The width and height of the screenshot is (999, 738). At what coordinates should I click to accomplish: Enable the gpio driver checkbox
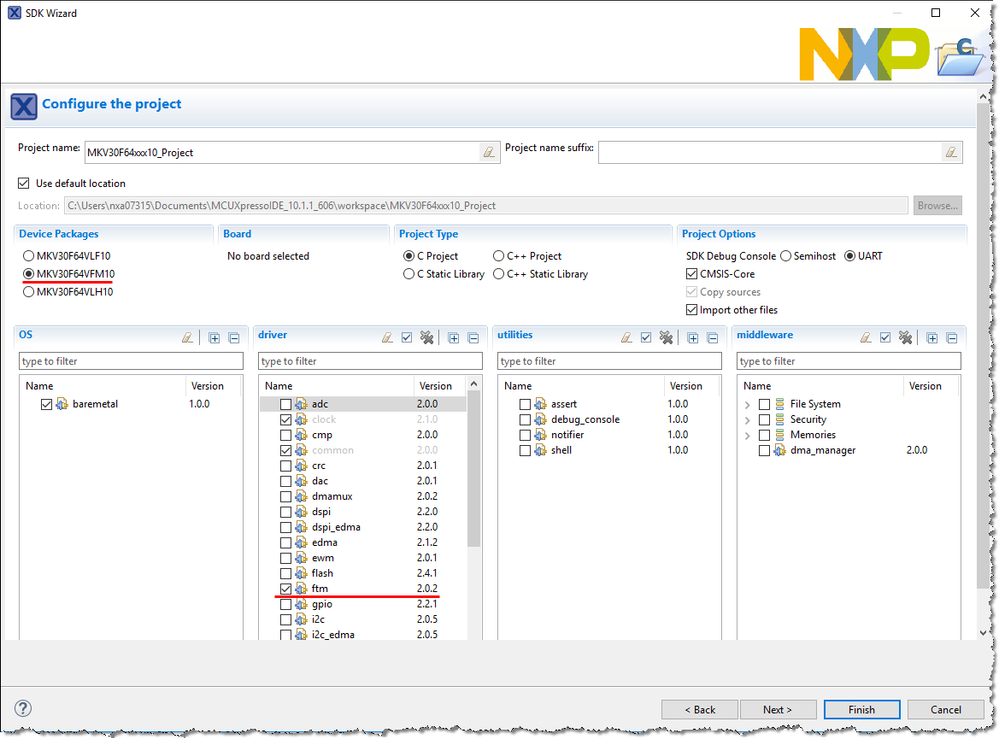pyautogui.click(x=285, y=604)
